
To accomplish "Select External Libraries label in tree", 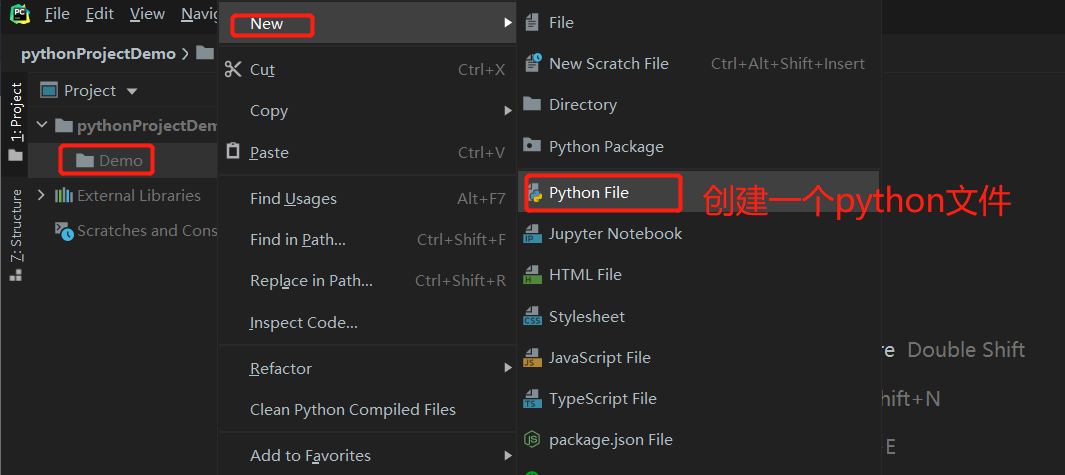I will tap(139, 196).
